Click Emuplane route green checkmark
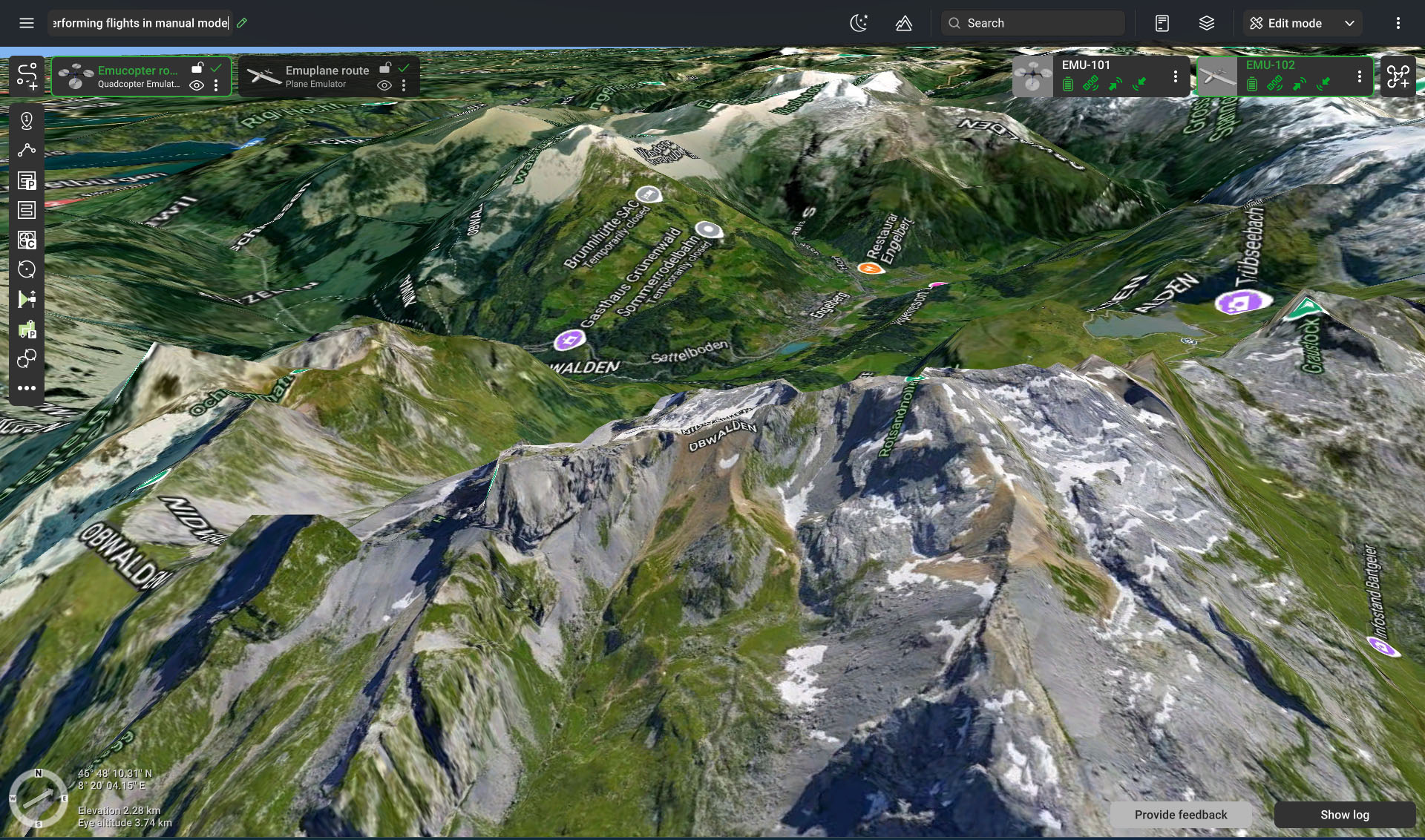Viewport: 1425px width, 840px height. (x=404, y=68)
